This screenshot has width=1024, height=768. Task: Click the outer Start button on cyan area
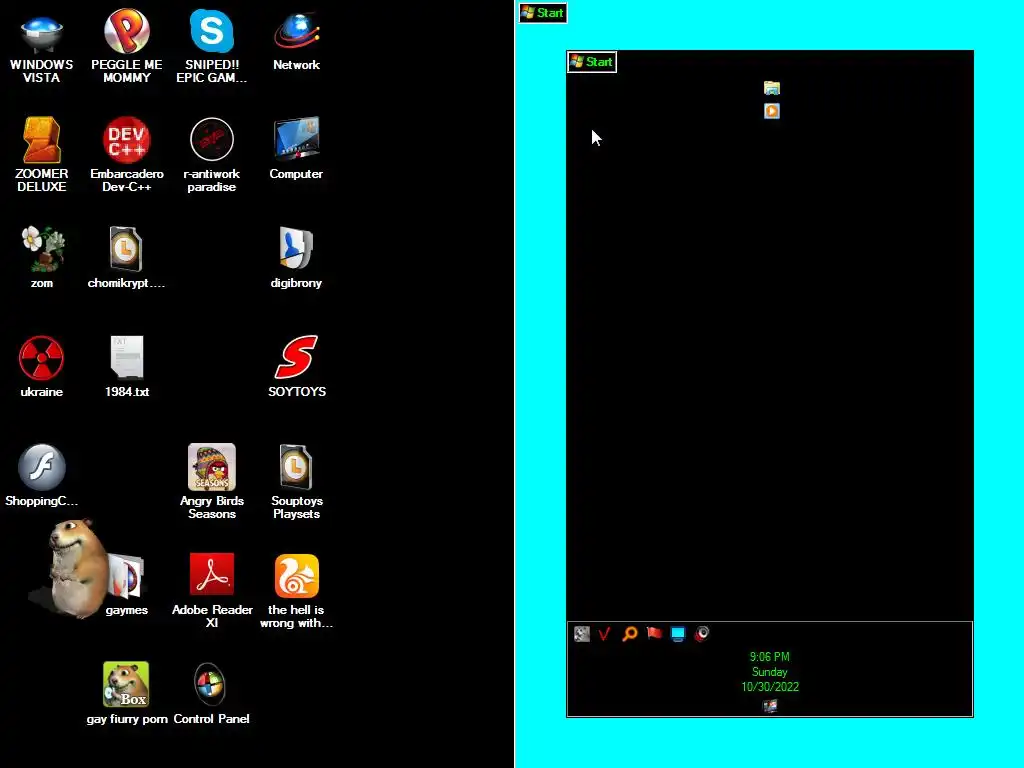click(543, 13)
